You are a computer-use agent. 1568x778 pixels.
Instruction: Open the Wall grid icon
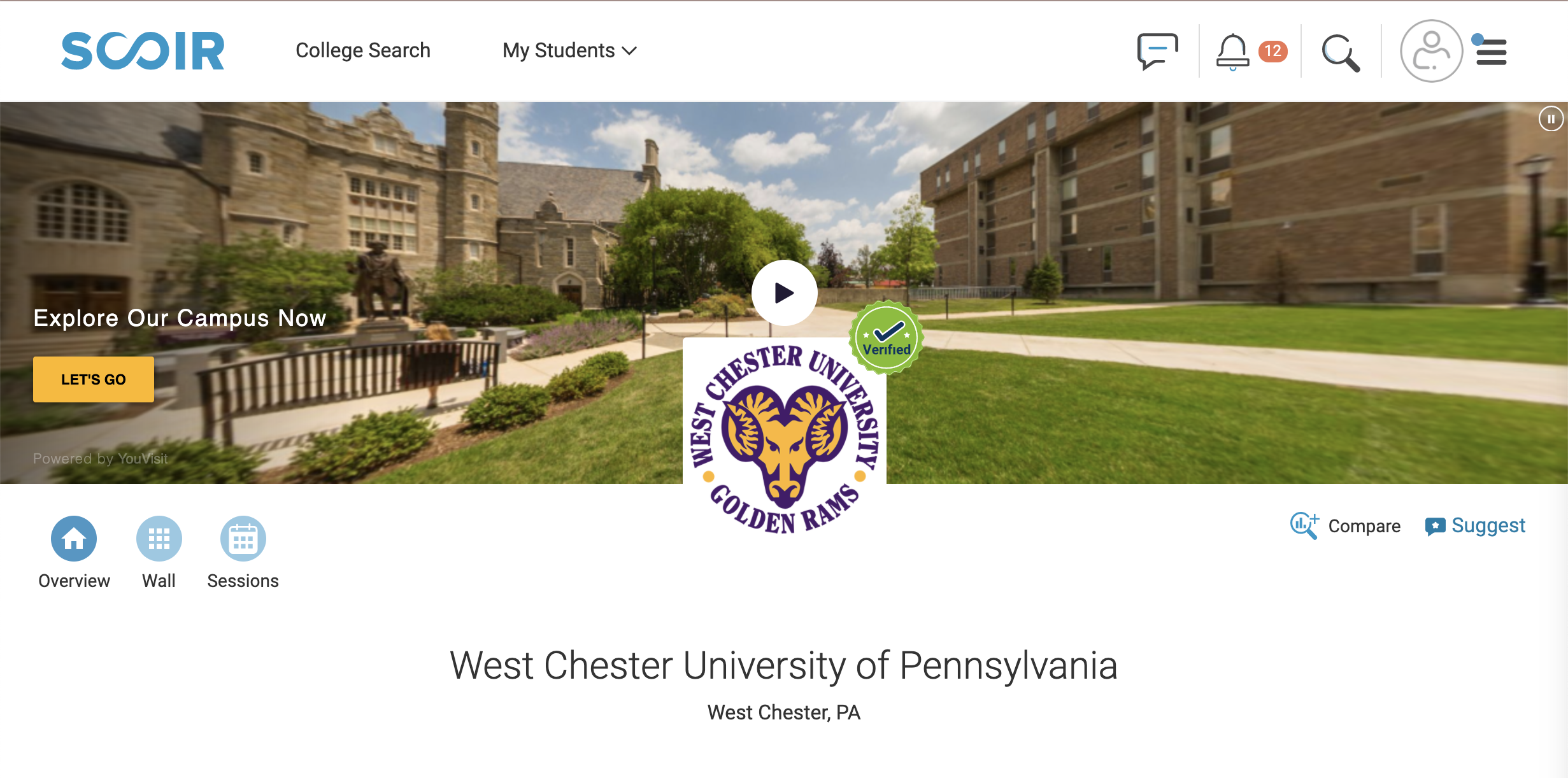click(159, 539)
